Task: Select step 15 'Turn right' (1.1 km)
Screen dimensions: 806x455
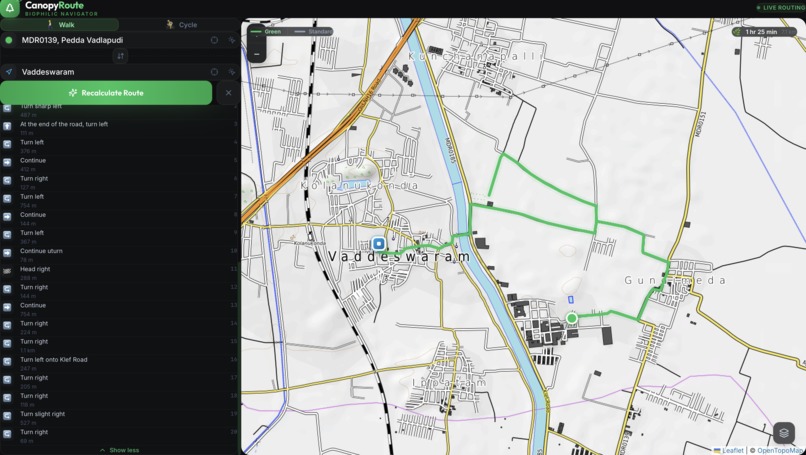Action: click(x=120, y=345)
